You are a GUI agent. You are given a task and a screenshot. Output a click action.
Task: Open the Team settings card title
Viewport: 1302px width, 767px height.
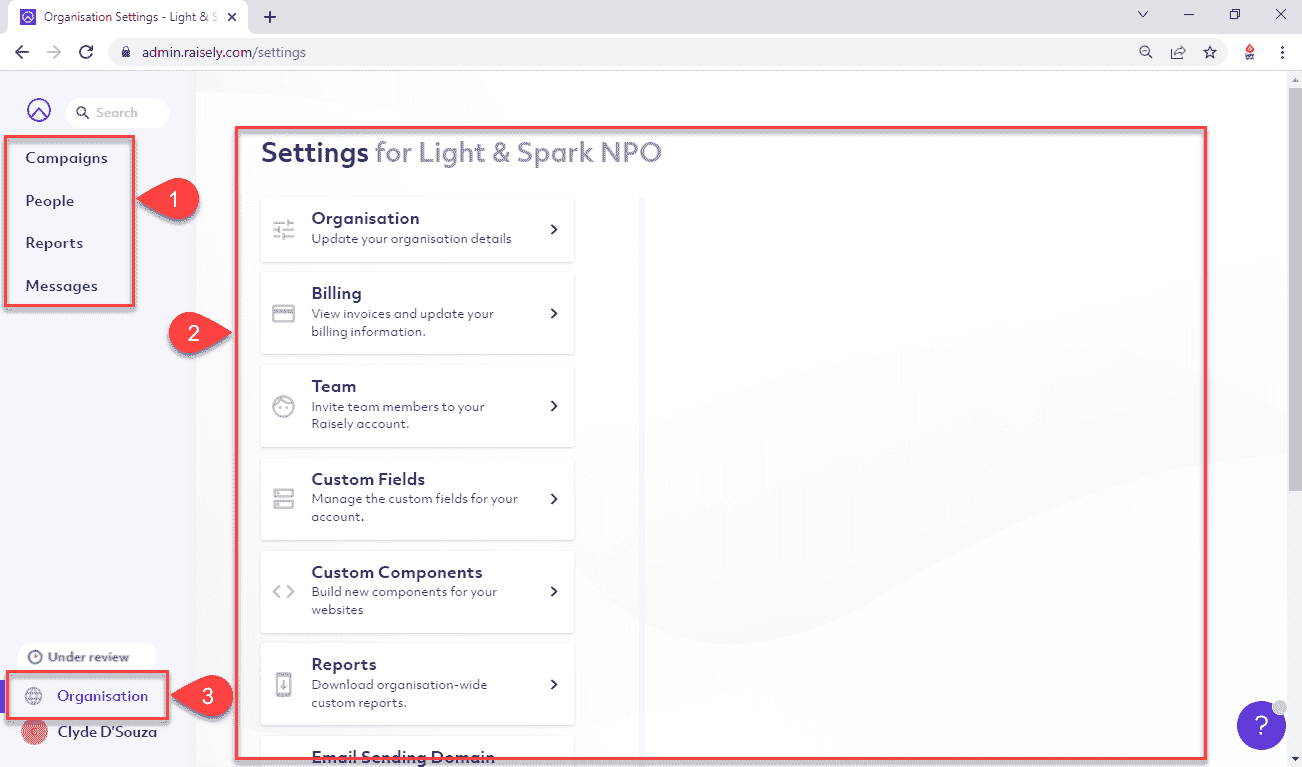click(334, 386)
